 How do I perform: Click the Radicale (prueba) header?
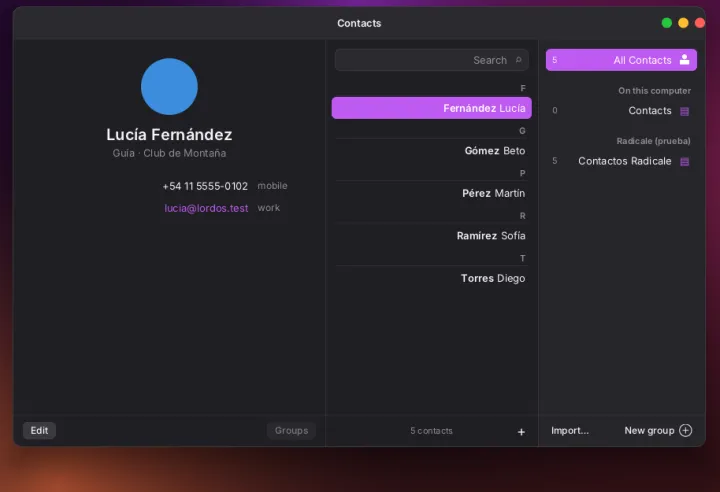coord(653,141)
